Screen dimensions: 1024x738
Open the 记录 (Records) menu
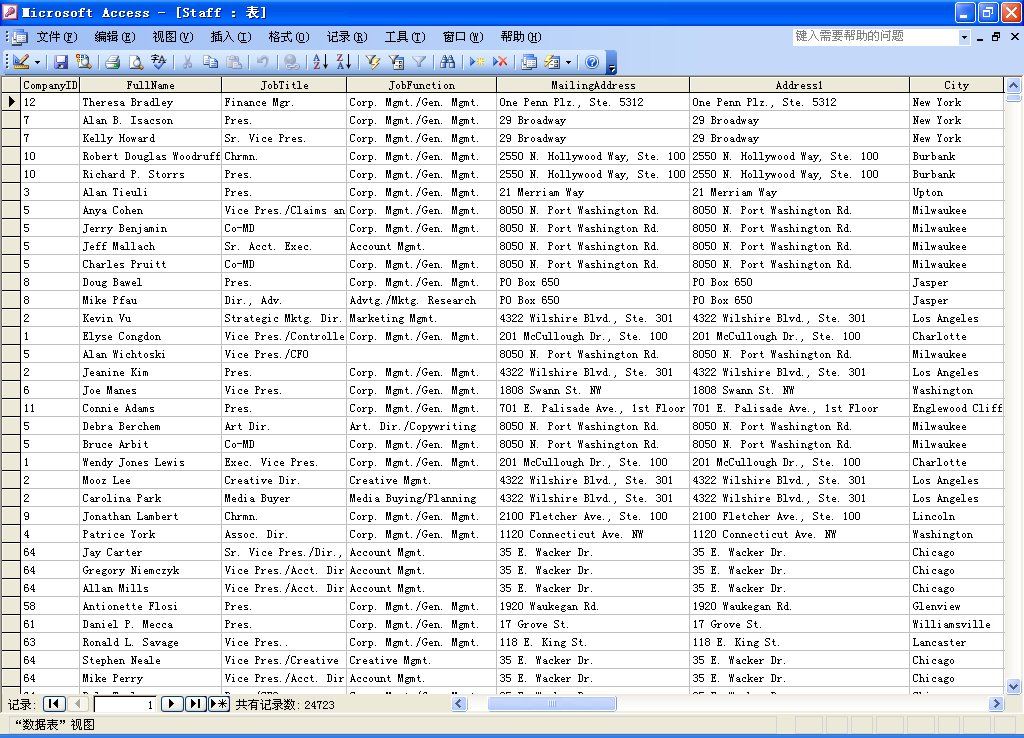click(346, 37)
